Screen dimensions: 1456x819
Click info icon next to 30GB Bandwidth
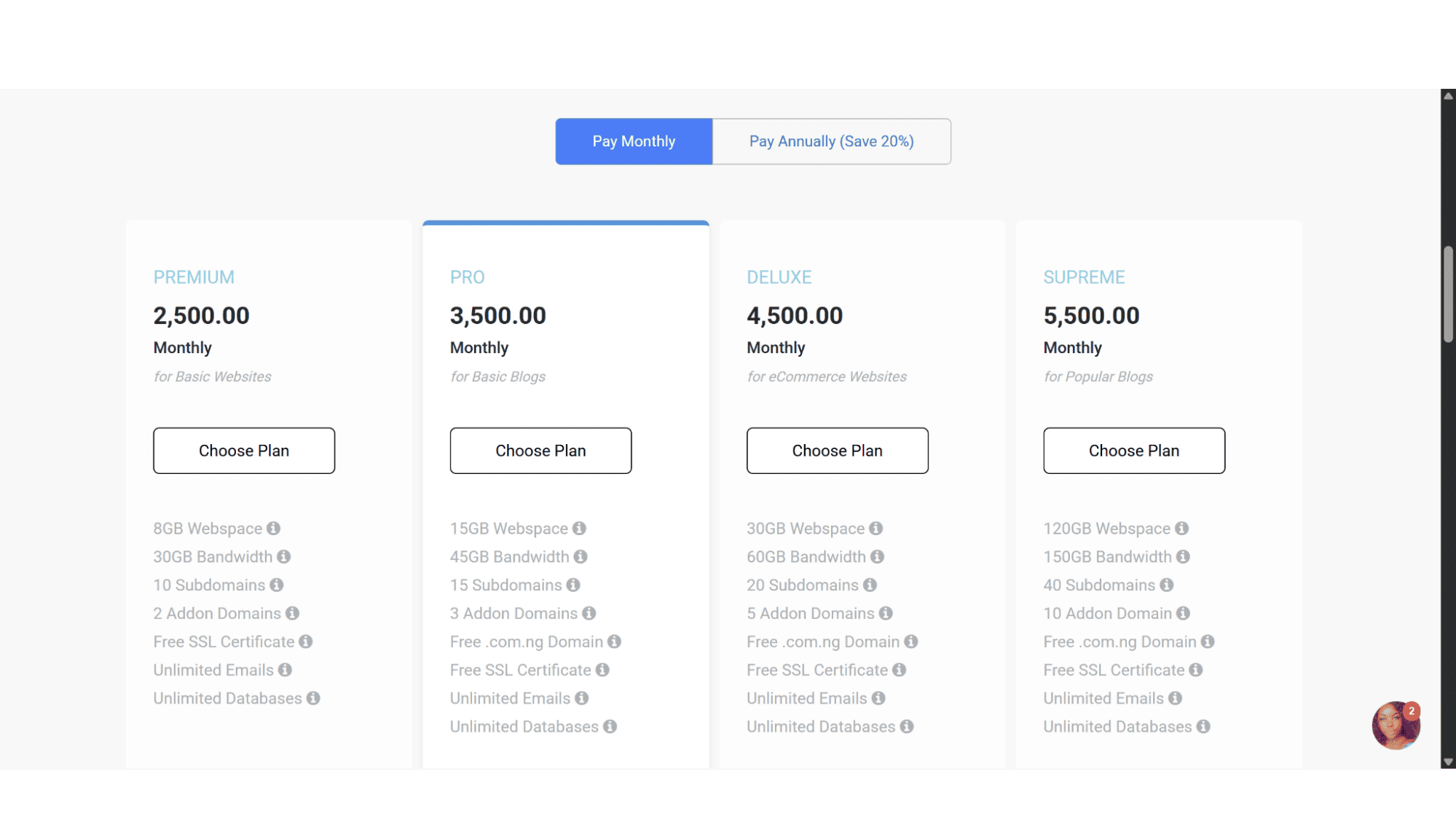[x=283, y=557]
